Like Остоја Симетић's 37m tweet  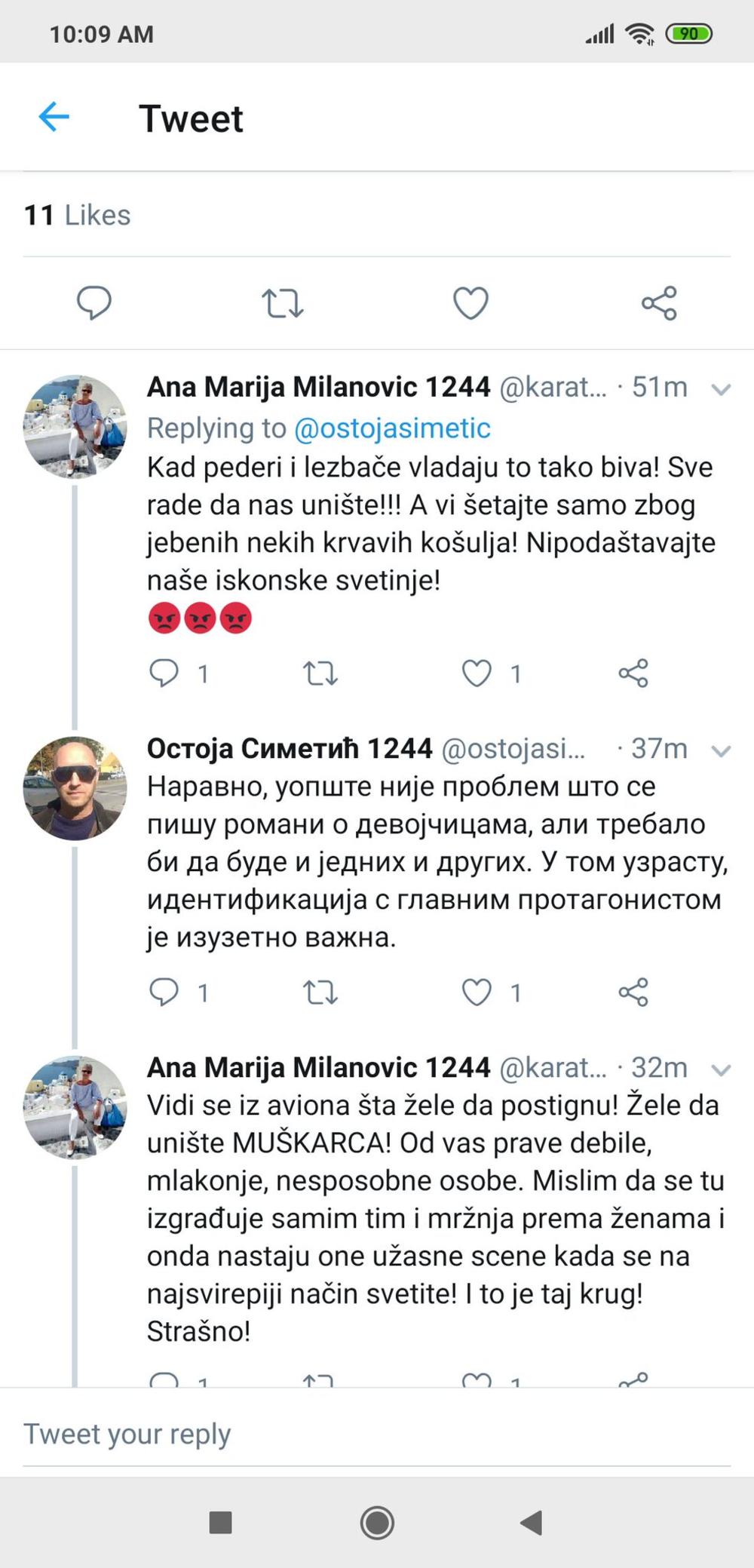477,992
